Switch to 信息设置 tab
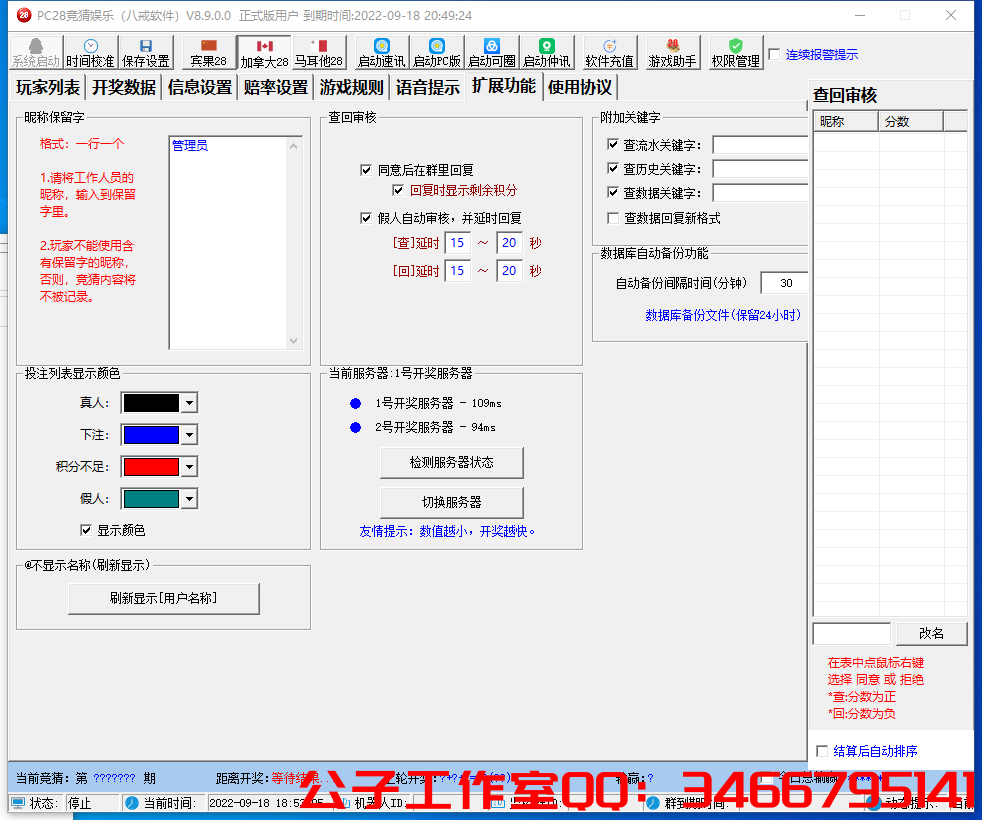The width and height of the screenshot is (982, 820). click(200, 87)
